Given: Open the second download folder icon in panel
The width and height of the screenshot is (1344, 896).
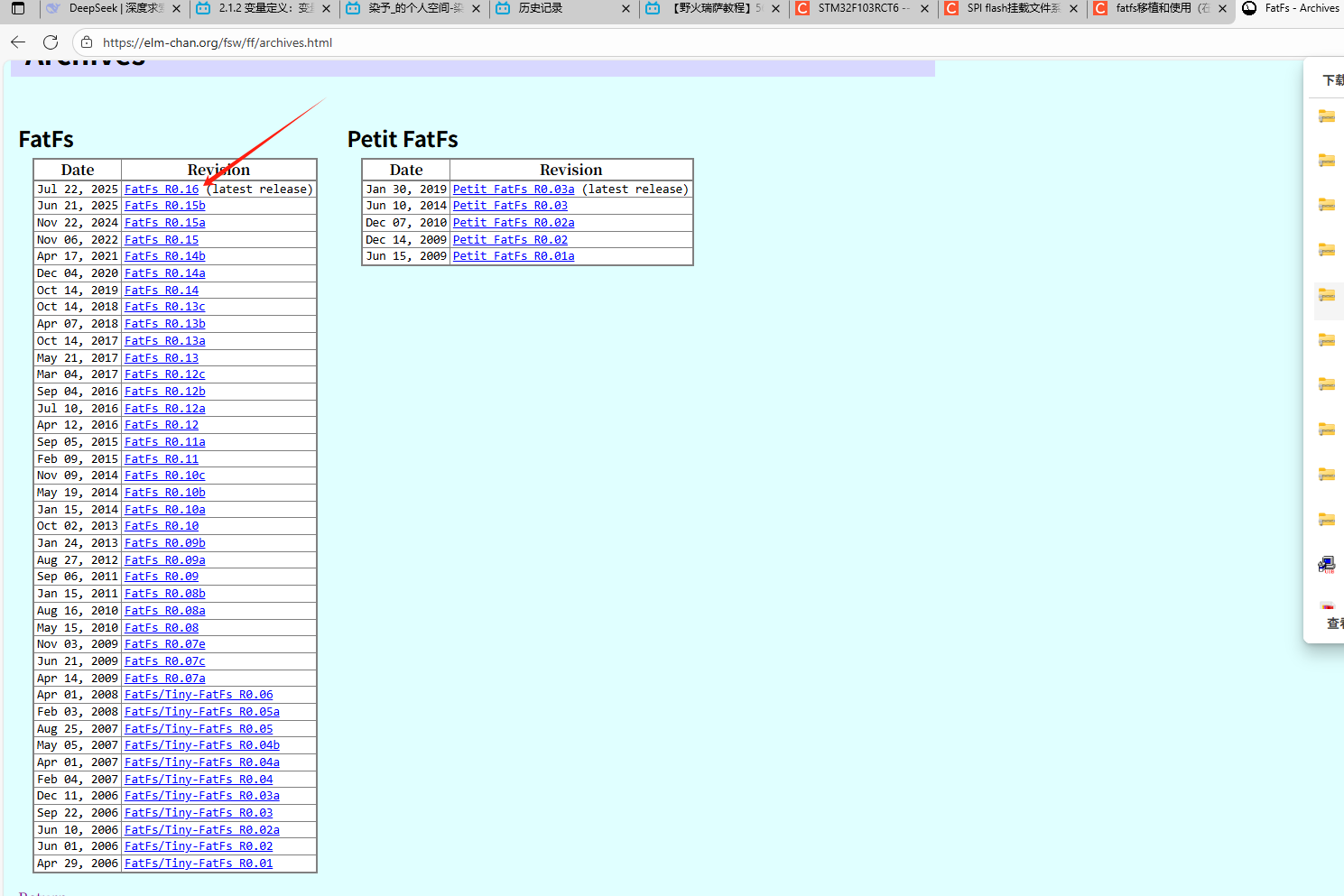Looking at the screenshot, I should point(1326,161).
